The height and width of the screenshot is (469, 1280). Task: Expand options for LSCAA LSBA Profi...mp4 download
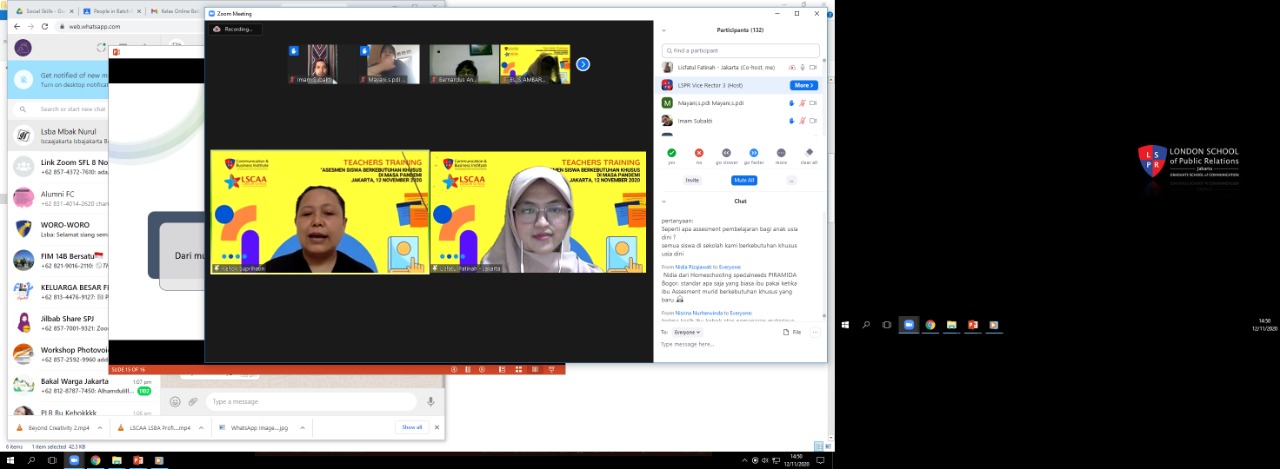202,427
